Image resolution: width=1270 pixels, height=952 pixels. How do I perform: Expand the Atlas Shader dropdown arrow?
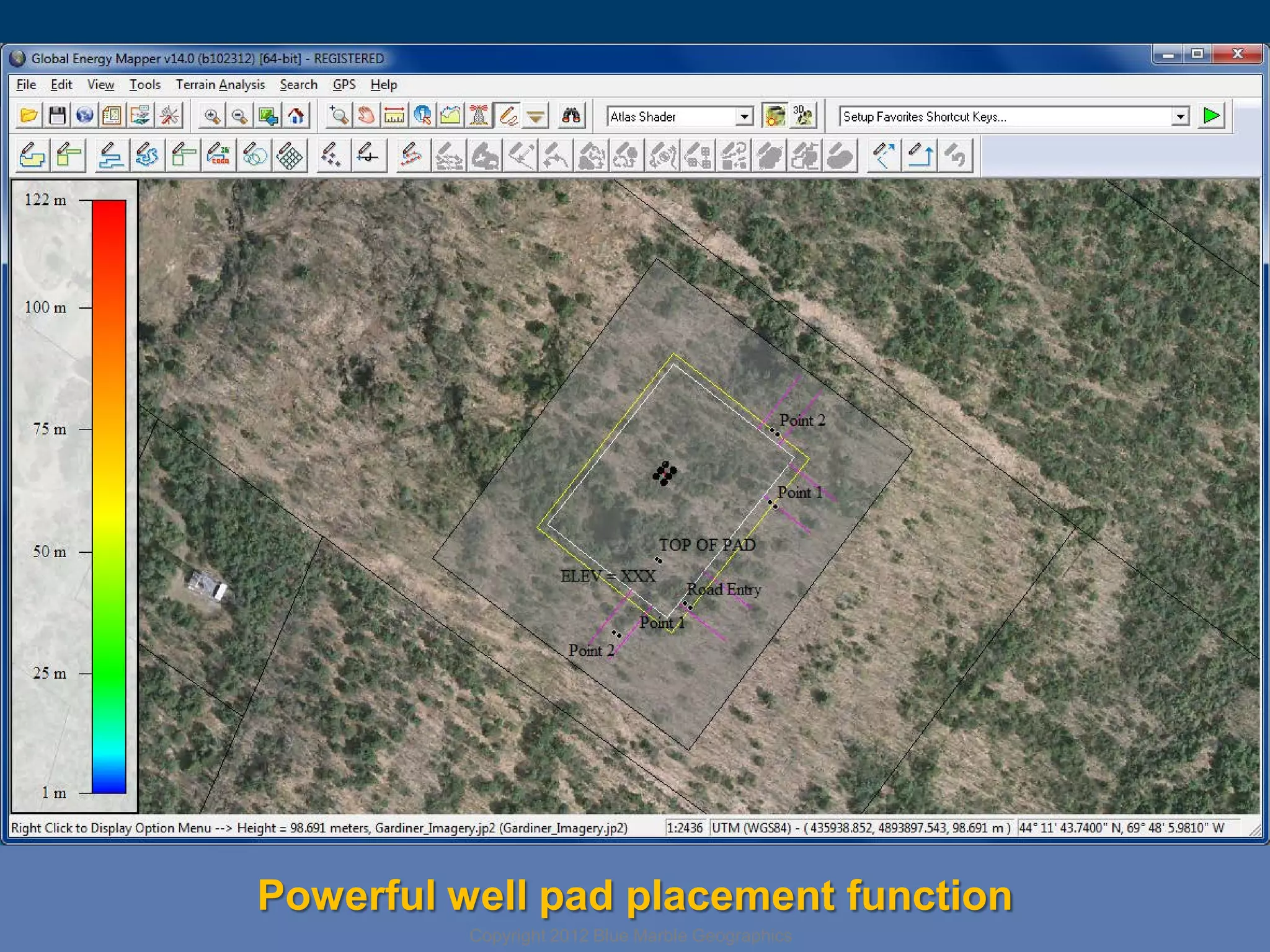(744, 117)
